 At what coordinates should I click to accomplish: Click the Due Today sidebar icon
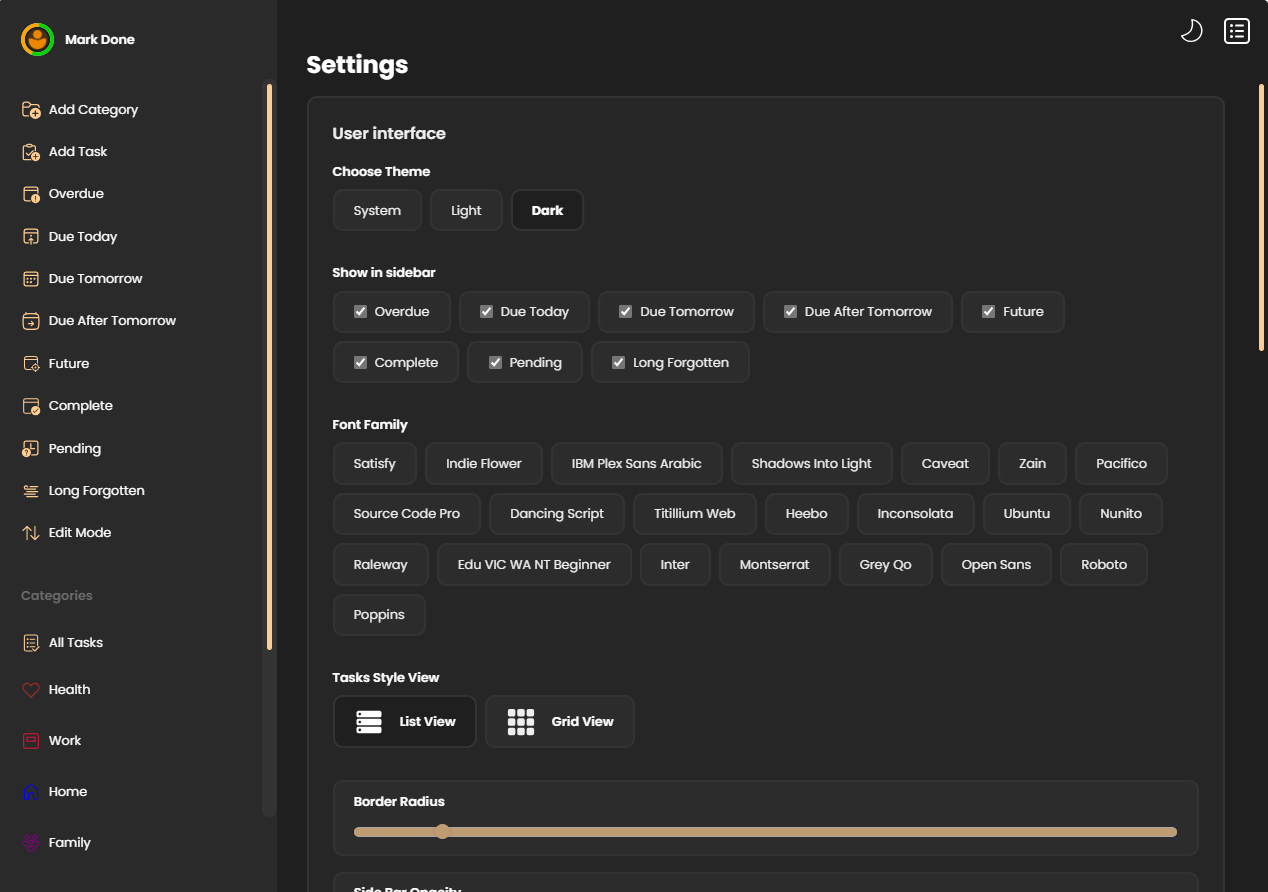pos(31,237)
